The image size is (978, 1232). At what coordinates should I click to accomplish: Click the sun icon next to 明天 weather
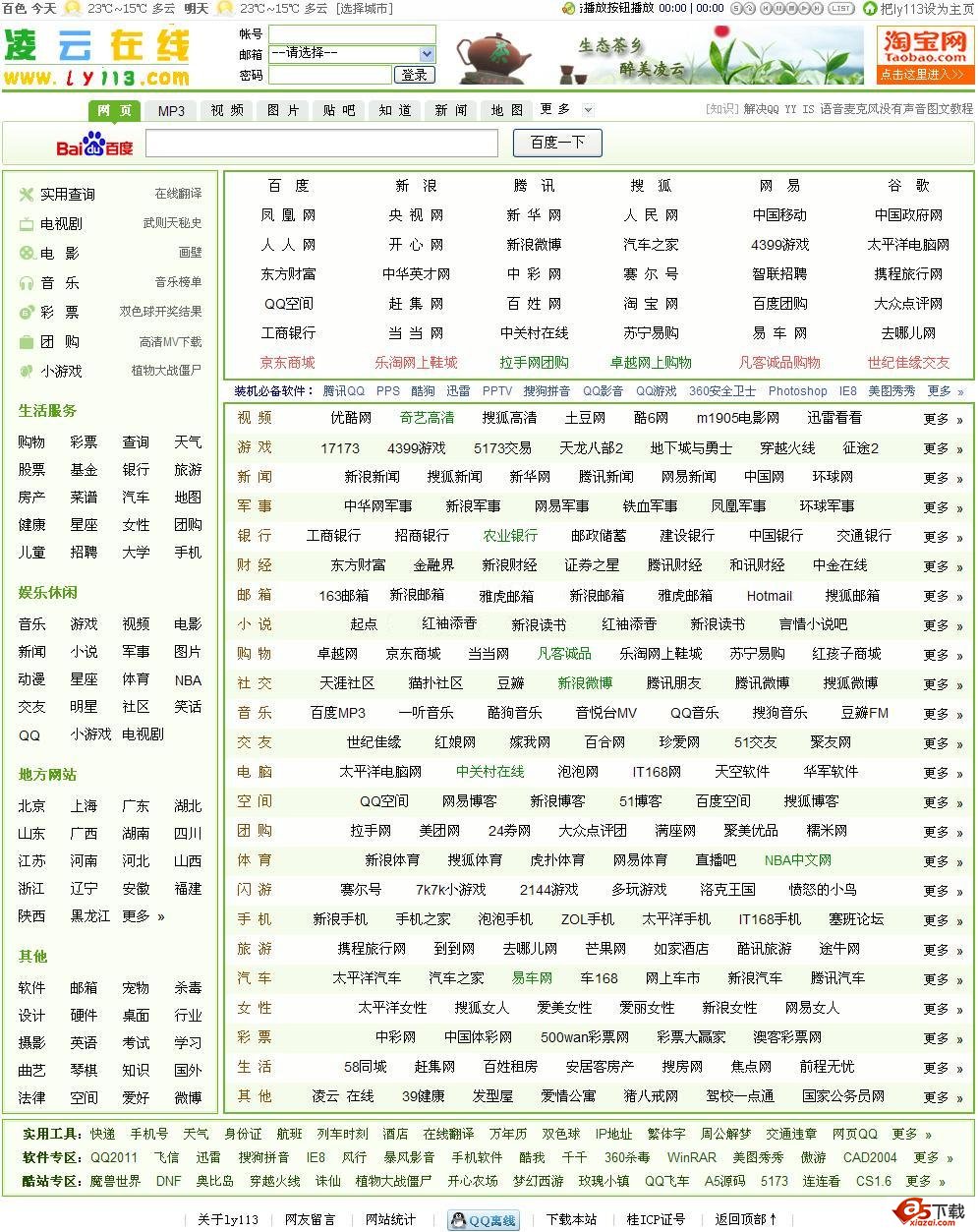pyautogui.click(x=224, y=9)
